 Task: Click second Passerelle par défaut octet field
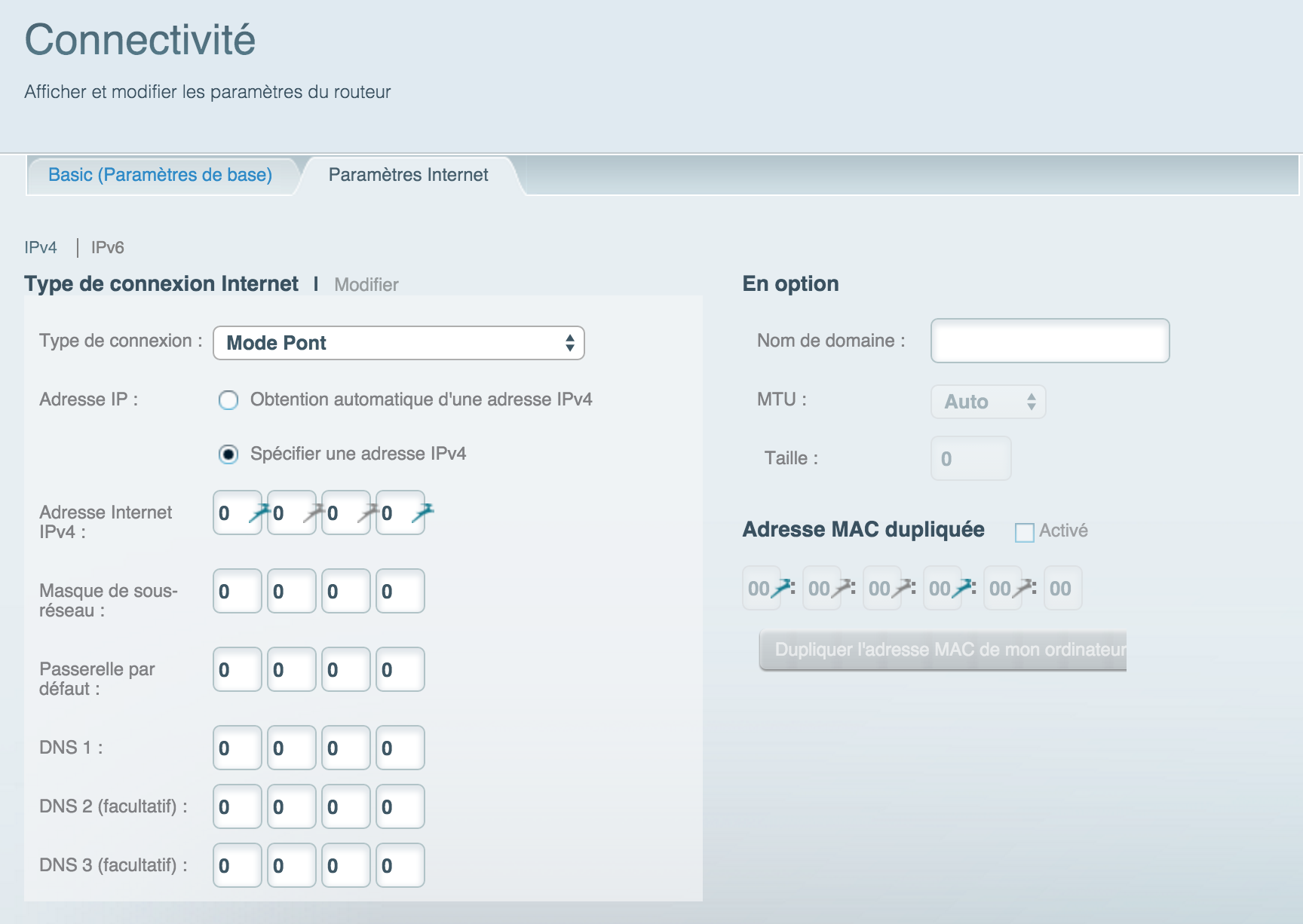[292, 670]
